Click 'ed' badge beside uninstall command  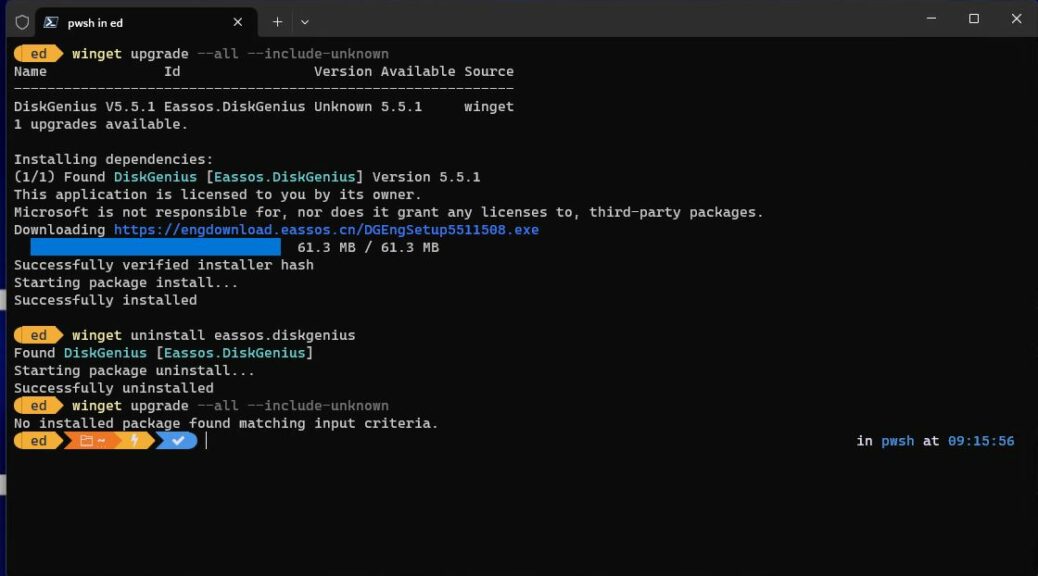38,335
